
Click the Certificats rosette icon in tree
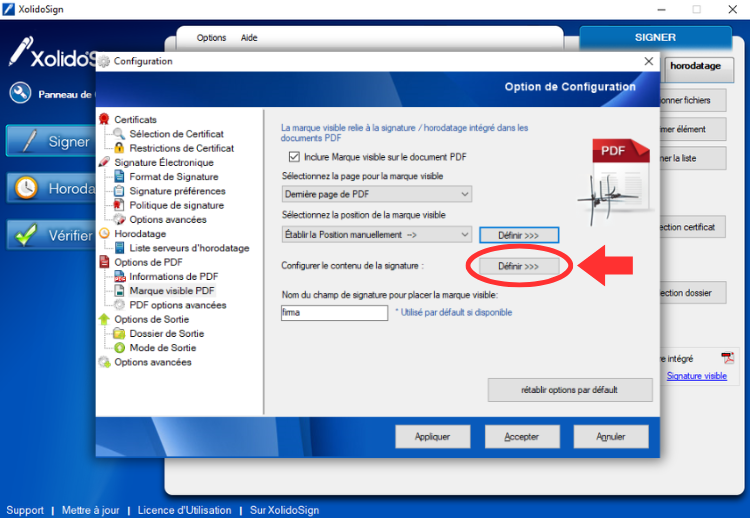tap(104, 119)
